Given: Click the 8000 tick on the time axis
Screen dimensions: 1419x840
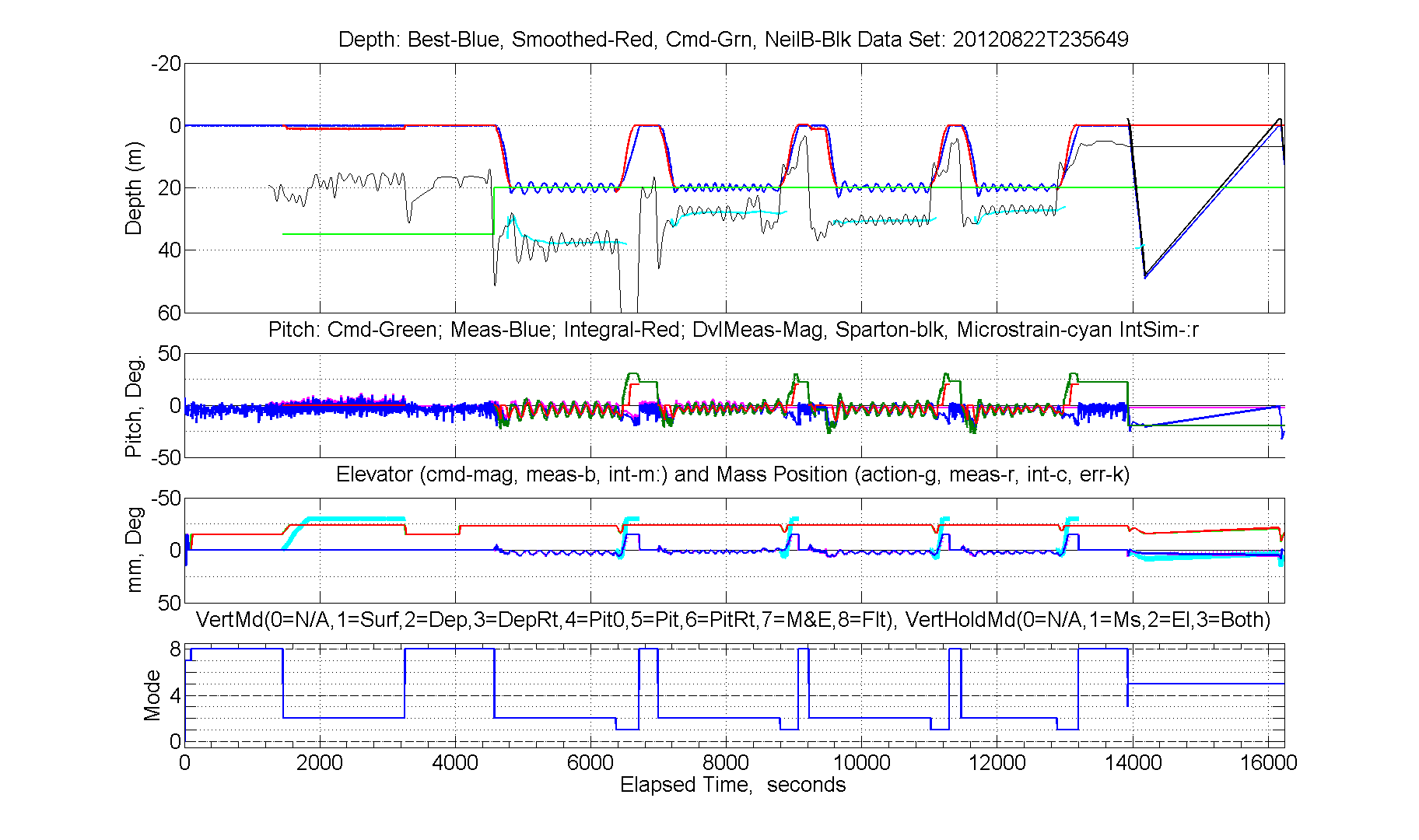Looking at the screenshot, I should [x=726, y=763].
